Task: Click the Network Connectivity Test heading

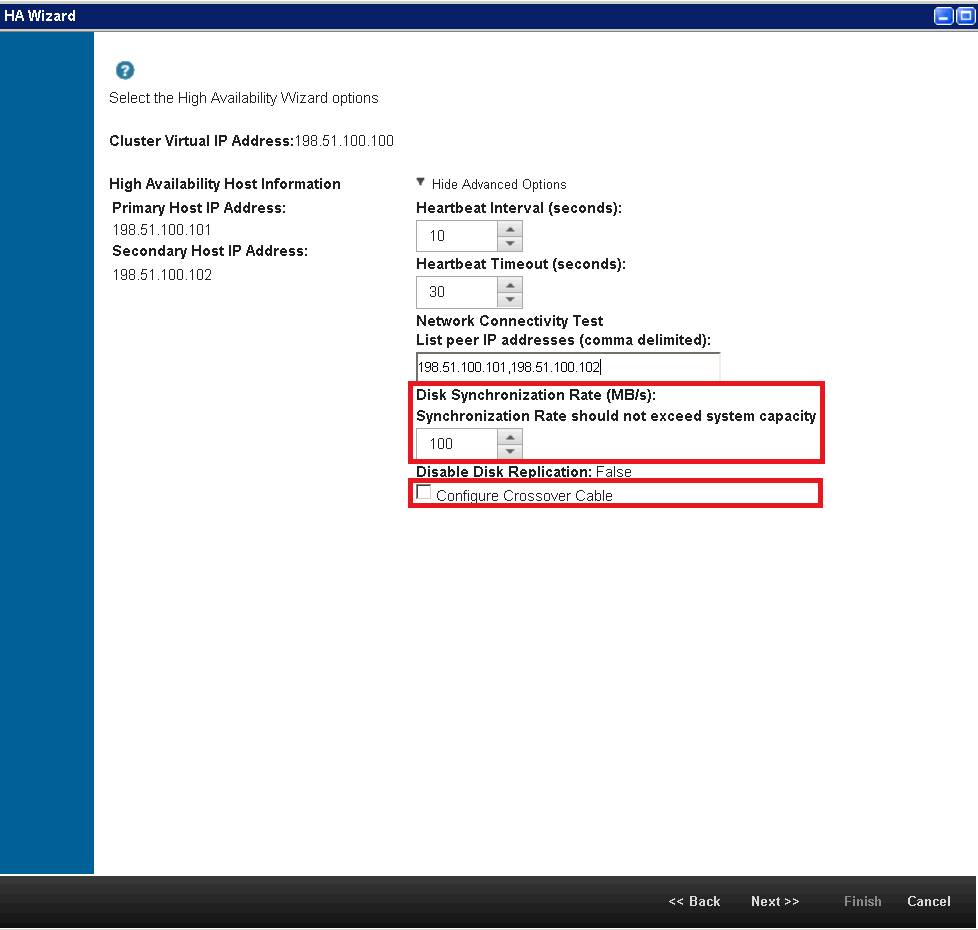Action: tap(510, 321)
